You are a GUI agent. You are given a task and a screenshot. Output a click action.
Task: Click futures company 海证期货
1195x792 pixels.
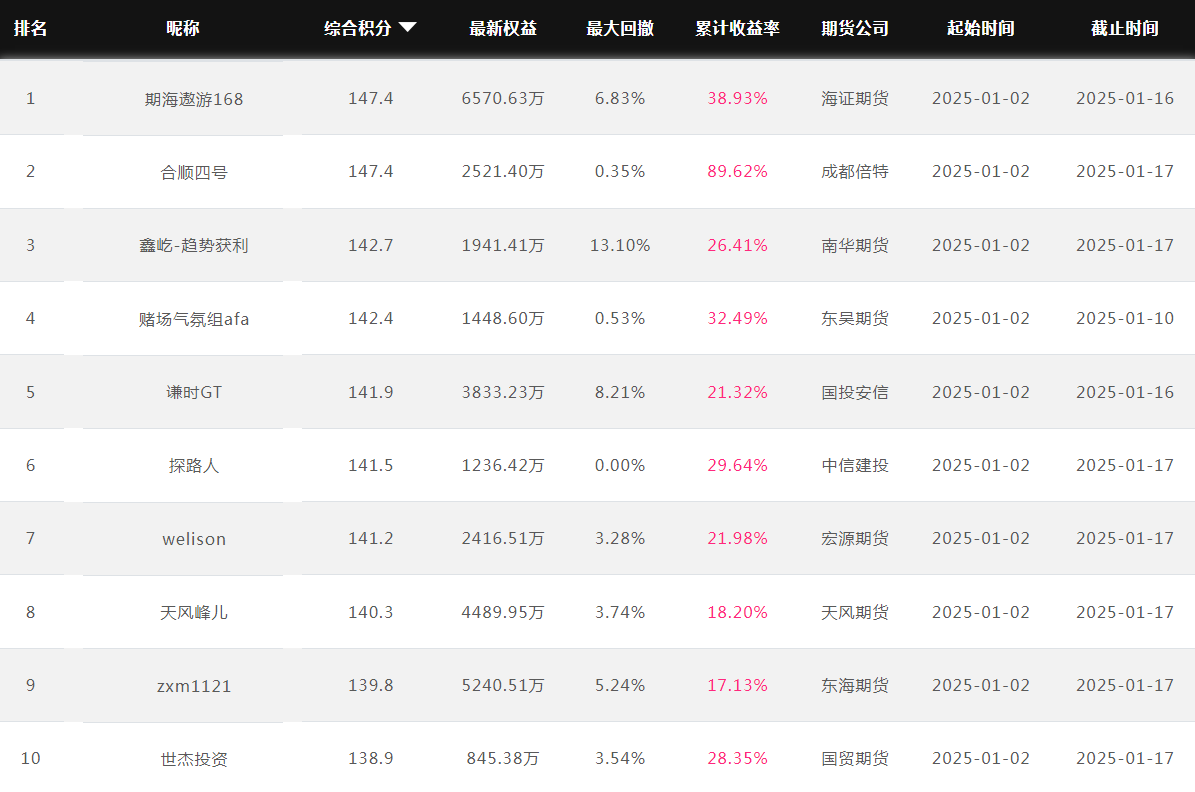(854, 98)
